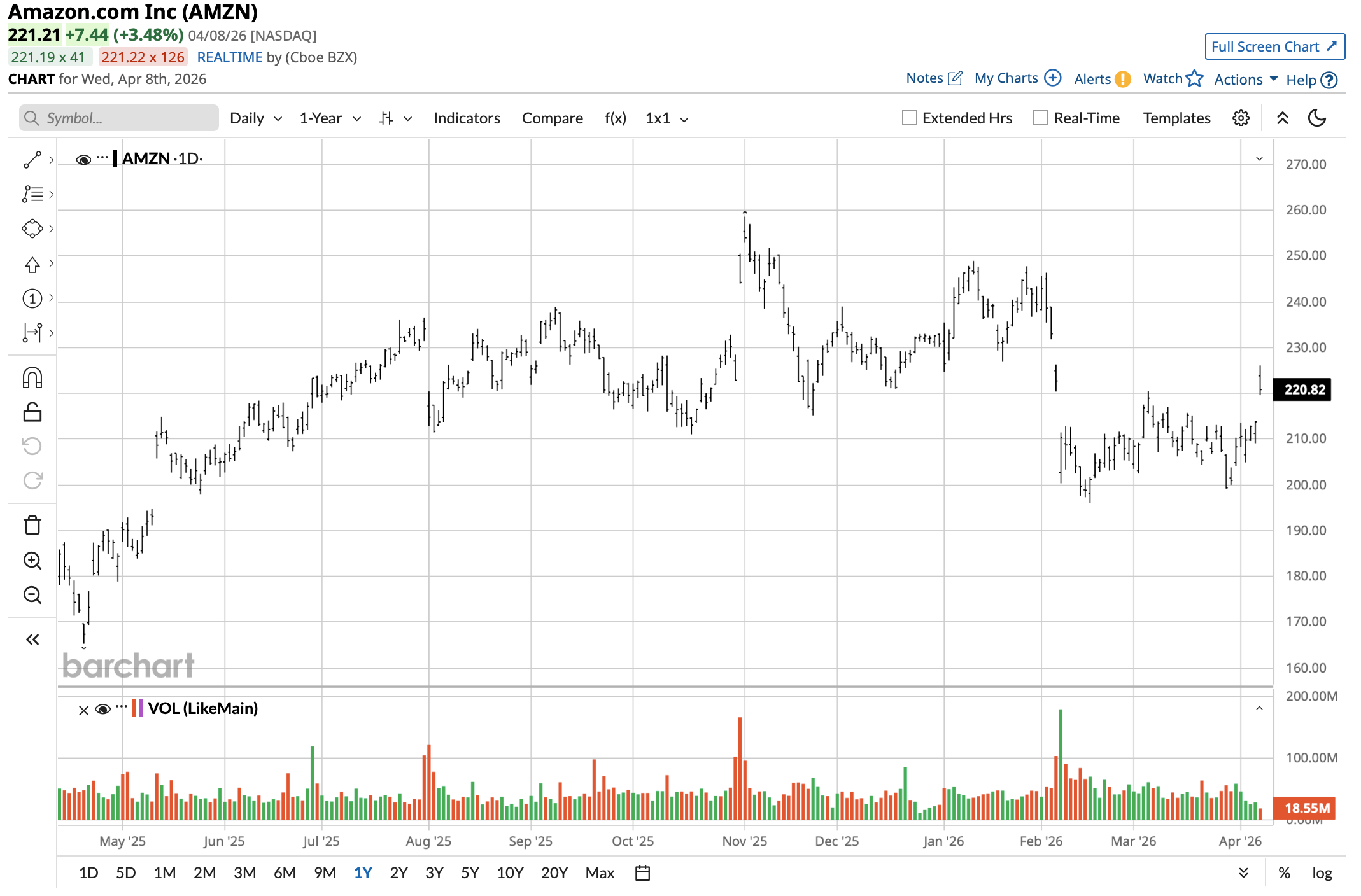
Task: Check the Real-Time checkbox
Action: (1041, 118)
